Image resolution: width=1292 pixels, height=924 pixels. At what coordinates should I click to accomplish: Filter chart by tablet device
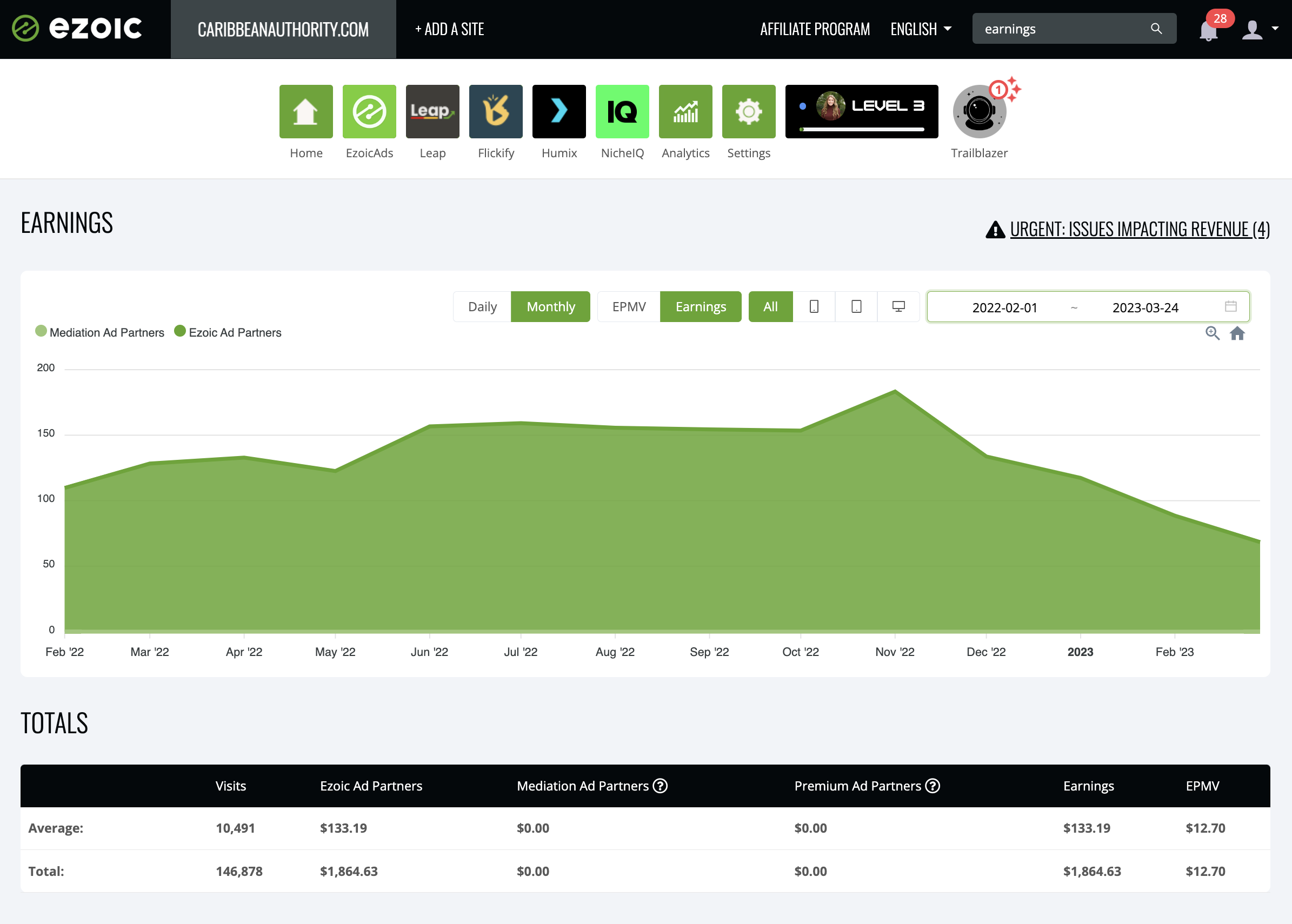pos(856,307)
